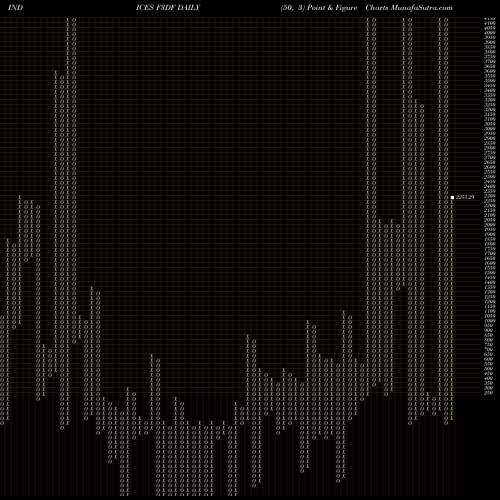The height and width of the screenshot is (500, 500).
Task: Click the 1000 price axis label
Action: [x=490, y=321]
